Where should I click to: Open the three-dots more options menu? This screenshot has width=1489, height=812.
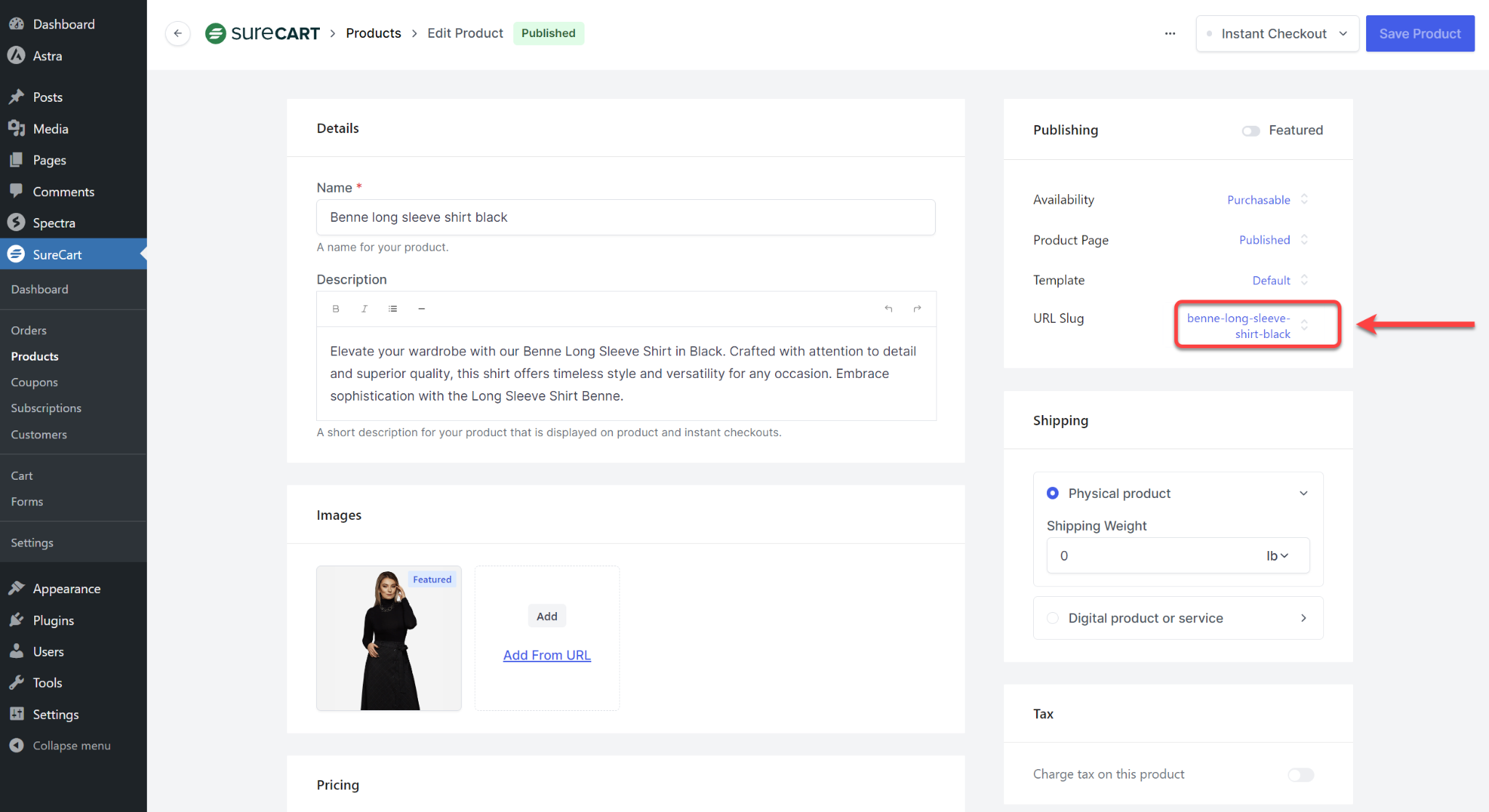pyautogui.click(x=1170, y=33)
